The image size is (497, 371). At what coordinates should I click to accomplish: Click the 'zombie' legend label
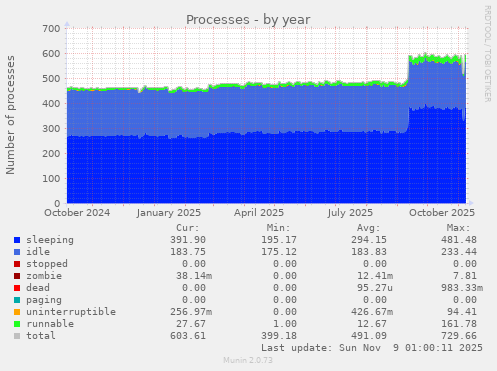pyautogui.click(x=44, y=276)
